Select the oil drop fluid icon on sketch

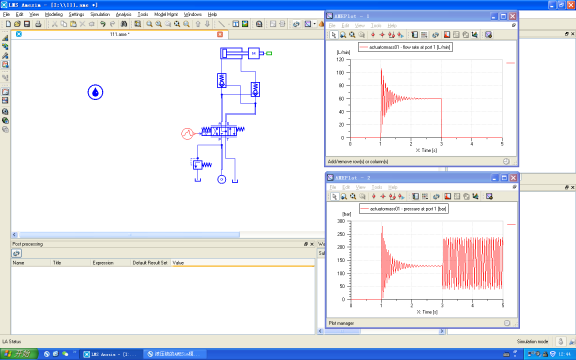(95, 92)
